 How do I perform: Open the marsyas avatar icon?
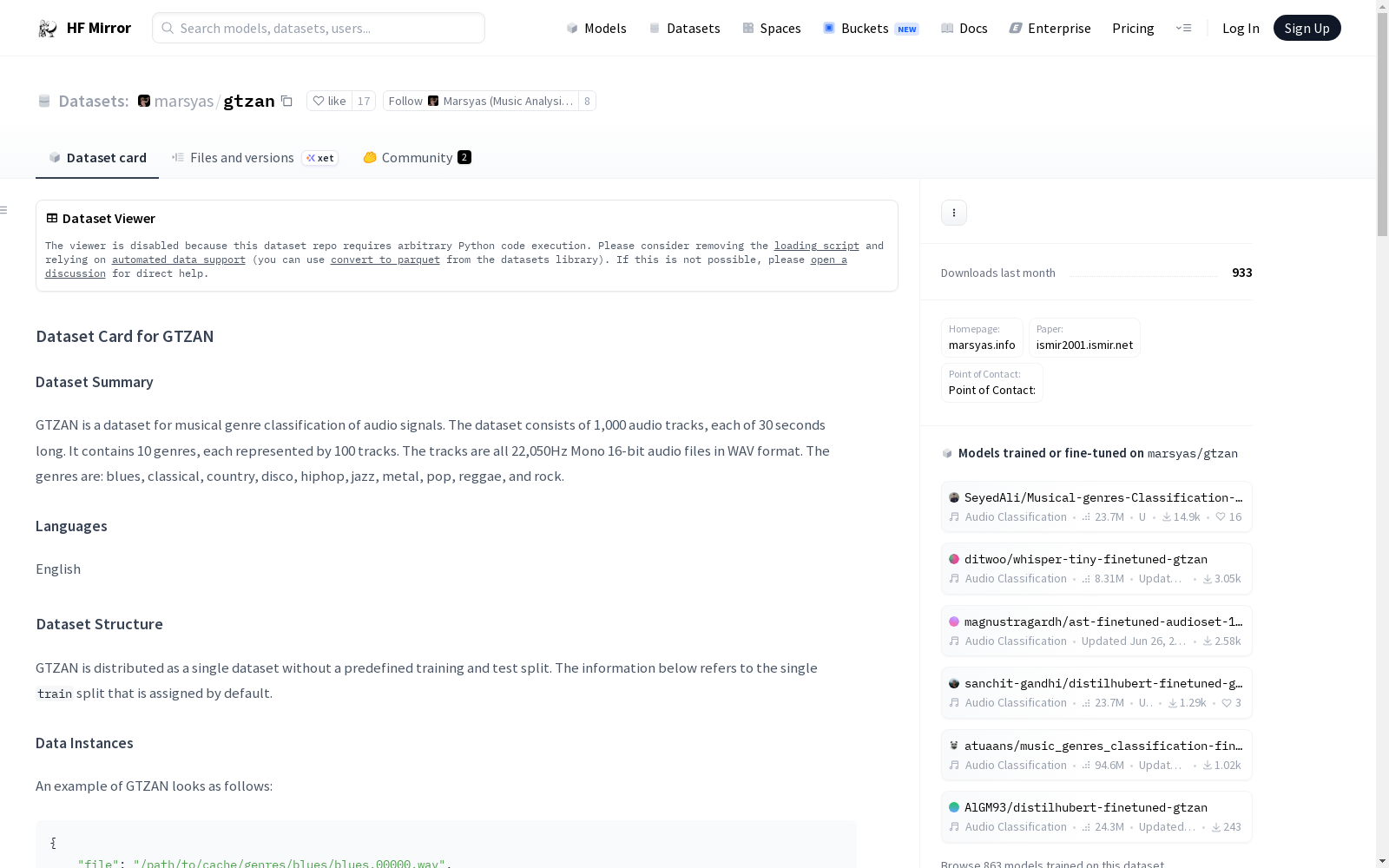(144, 101)
